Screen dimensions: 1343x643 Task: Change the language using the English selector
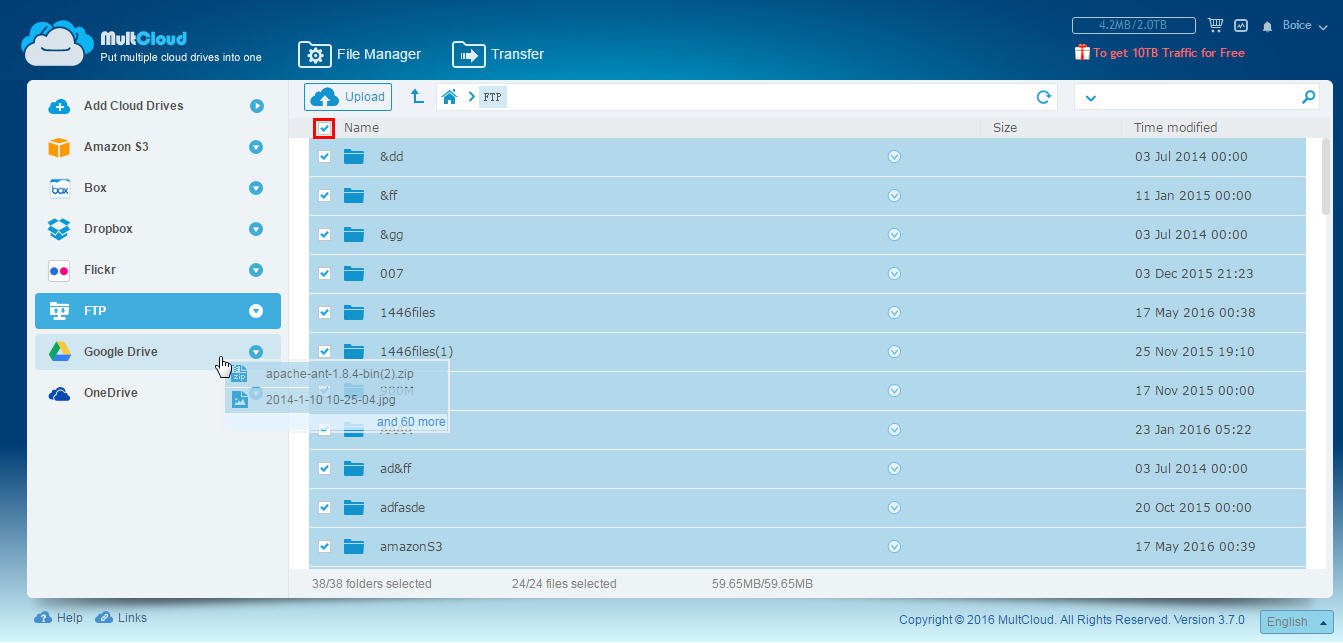[x=1296, y=621]
